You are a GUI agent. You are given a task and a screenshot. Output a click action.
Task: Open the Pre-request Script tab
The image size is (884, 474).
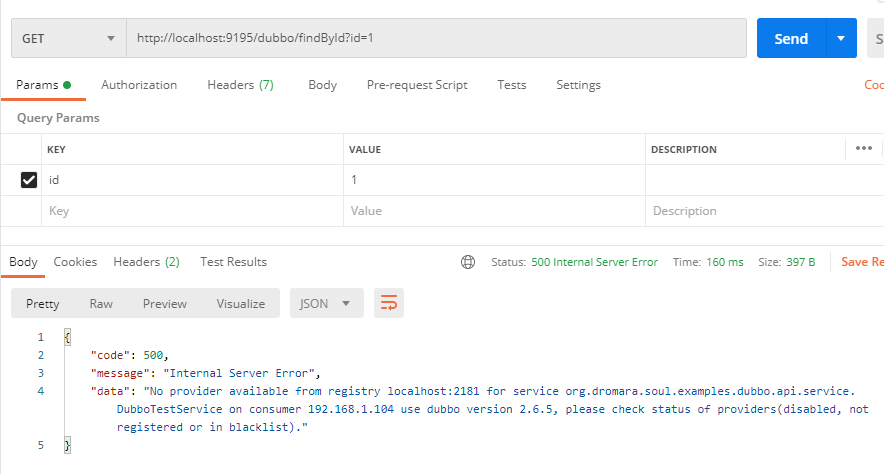417,85
